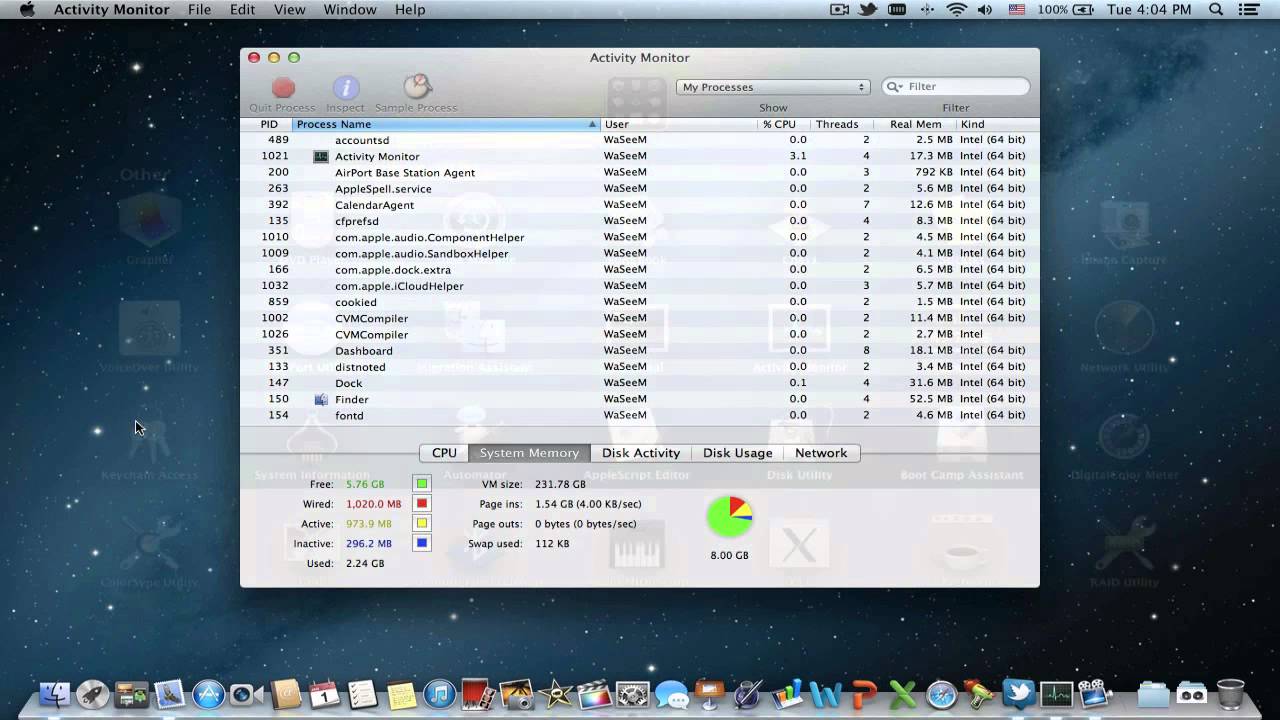Open Mail stamp icon in Dock
Viewport: 1280px width, 720px height.
tap(170, 694)
